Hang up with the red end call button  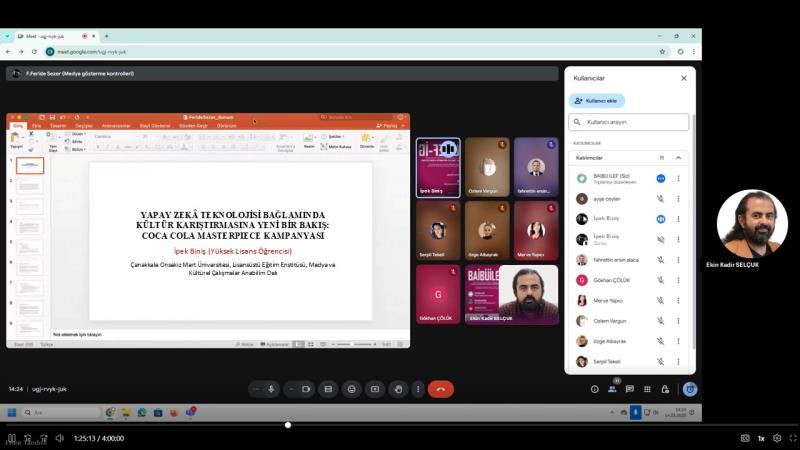tap(440, 389)
